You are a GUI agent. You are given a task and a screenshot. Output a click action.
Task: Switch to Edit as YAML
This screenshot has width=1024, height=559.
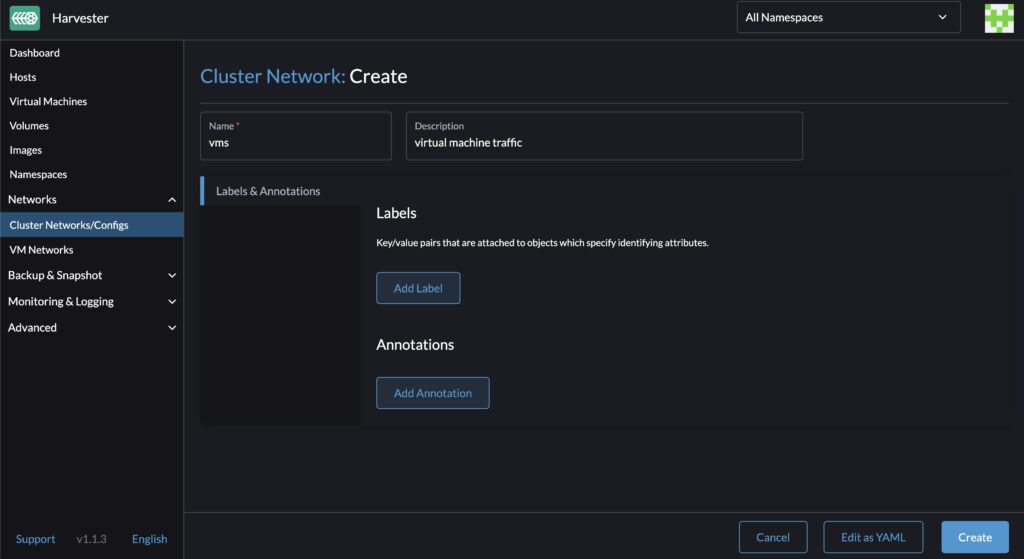coord(872,537)
